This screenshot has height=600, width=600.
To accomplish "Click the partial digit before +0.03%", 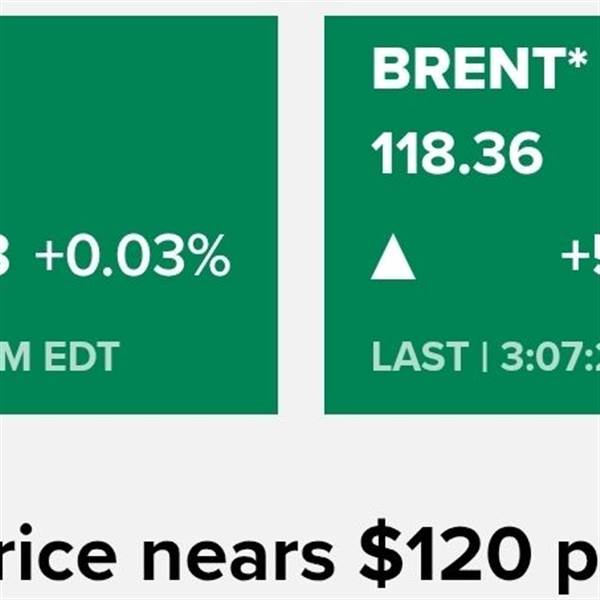I will pyautogui.click(x=8, y=258).
